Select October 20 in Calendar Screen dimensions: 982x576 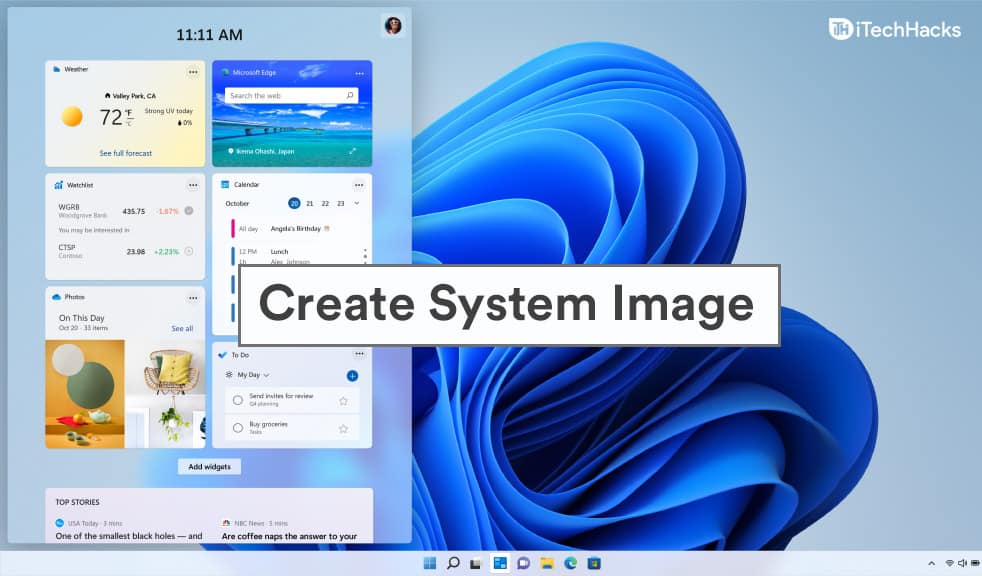[294, 203]
